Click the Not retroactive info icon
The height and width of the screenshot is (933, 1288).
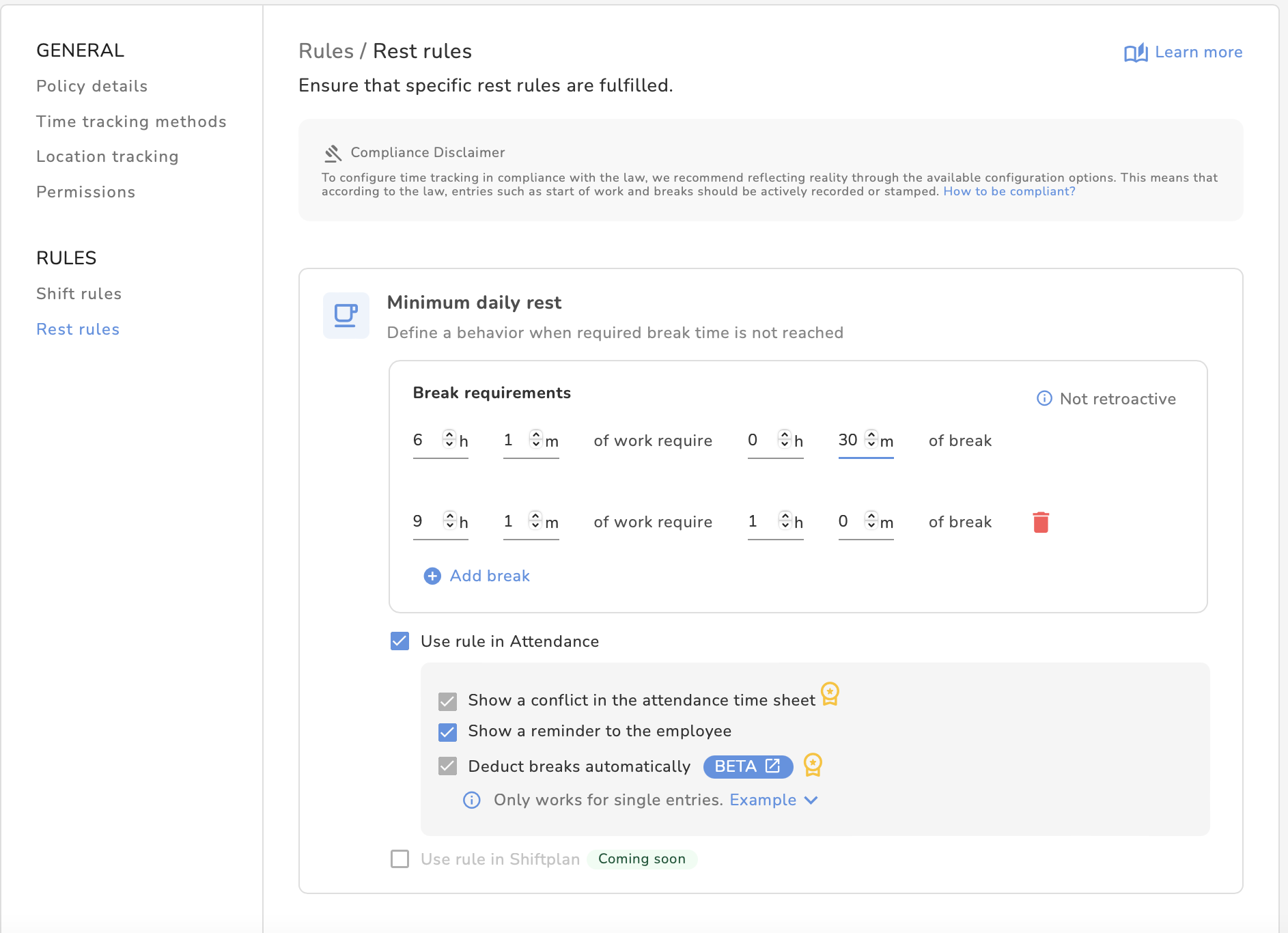(x=1044, y=398)
